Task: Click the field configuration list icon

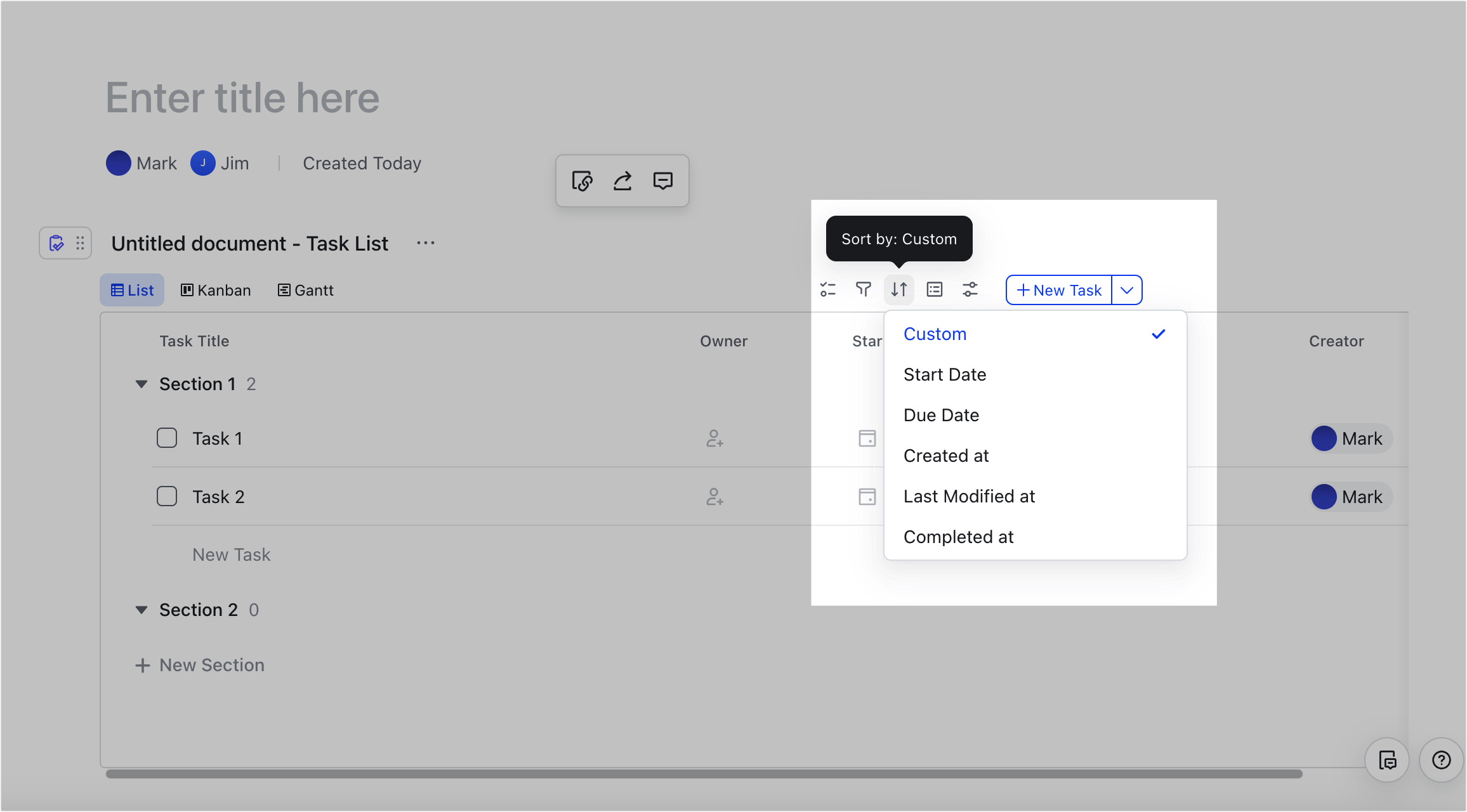Action: coord(935,290)
